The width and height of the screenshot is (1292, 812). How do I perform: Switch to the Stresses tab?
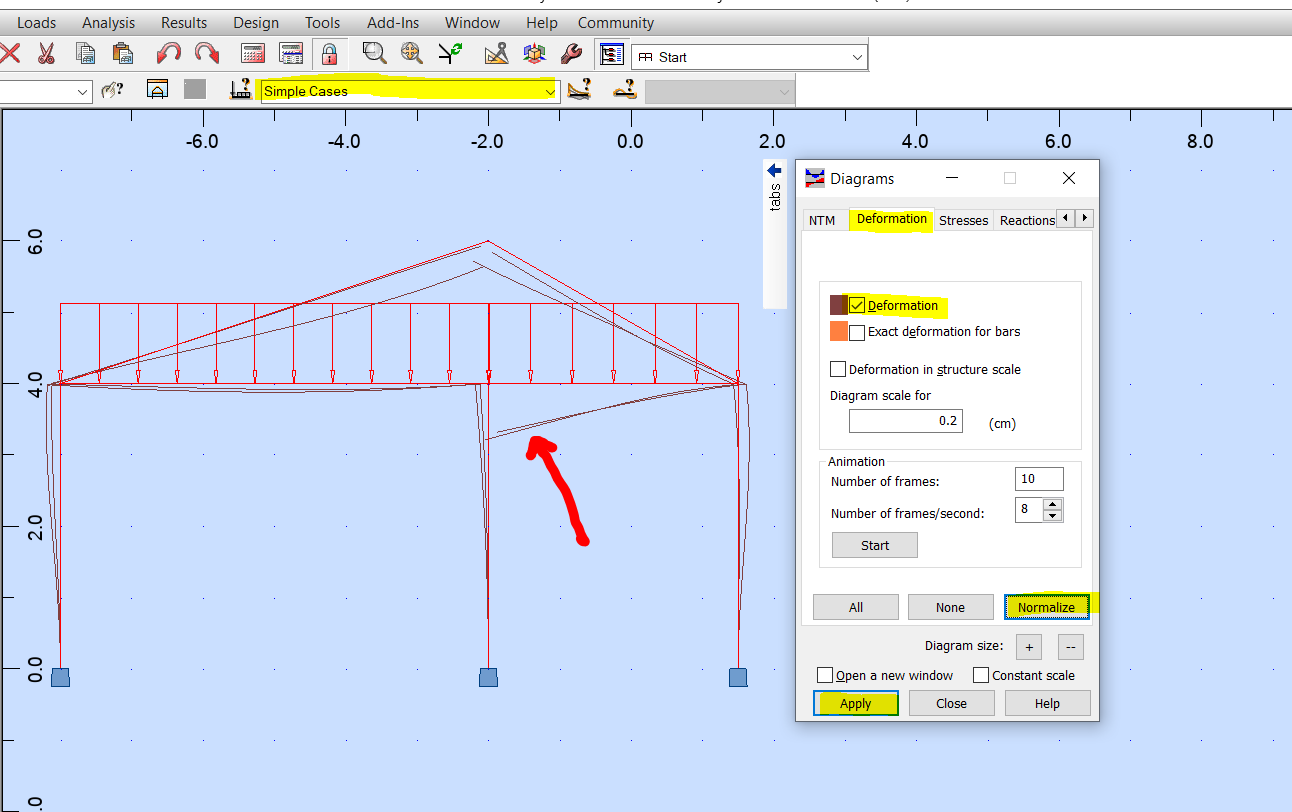point(963,219)
